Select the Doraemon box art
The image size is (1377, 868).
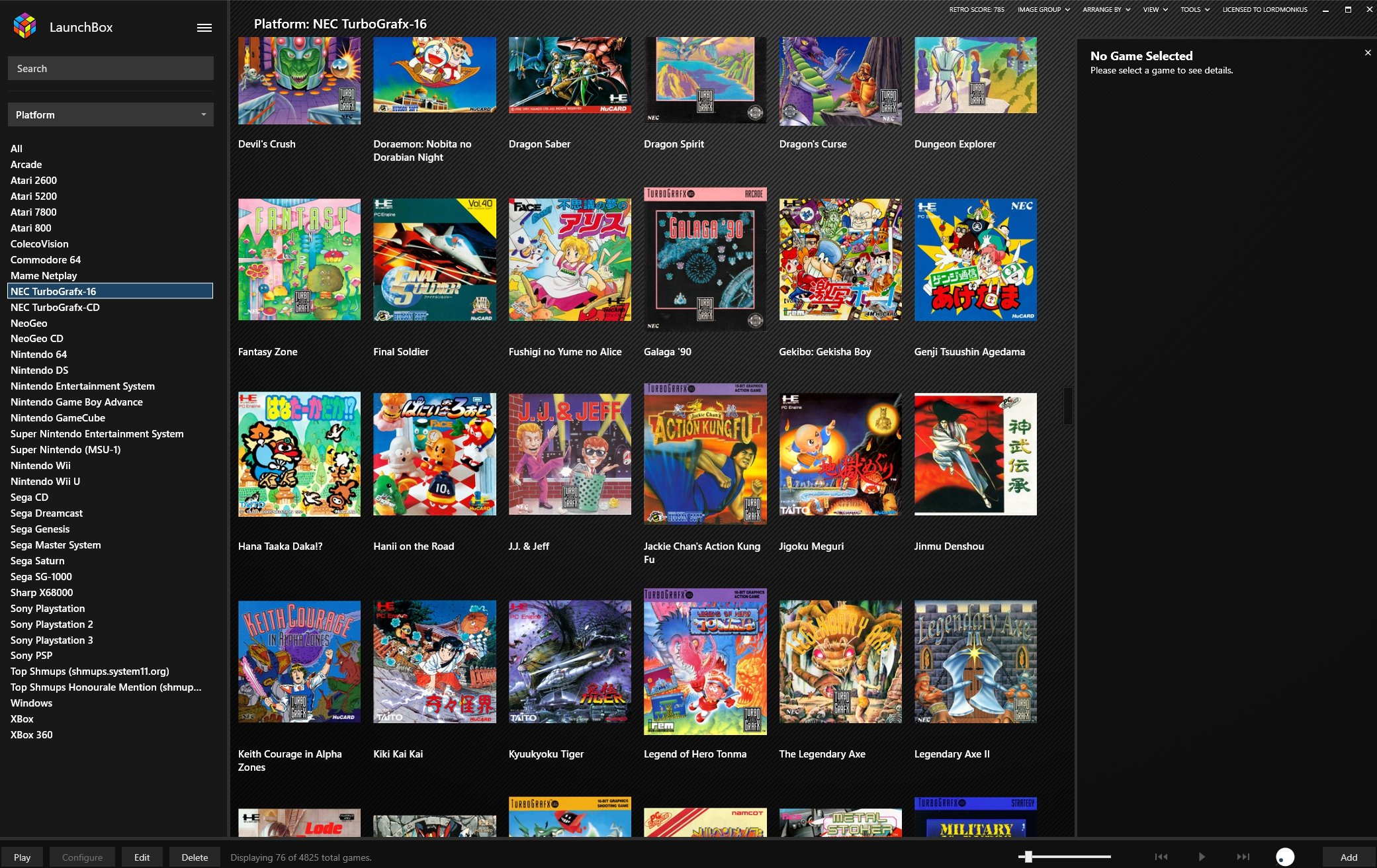coord(435,75)
